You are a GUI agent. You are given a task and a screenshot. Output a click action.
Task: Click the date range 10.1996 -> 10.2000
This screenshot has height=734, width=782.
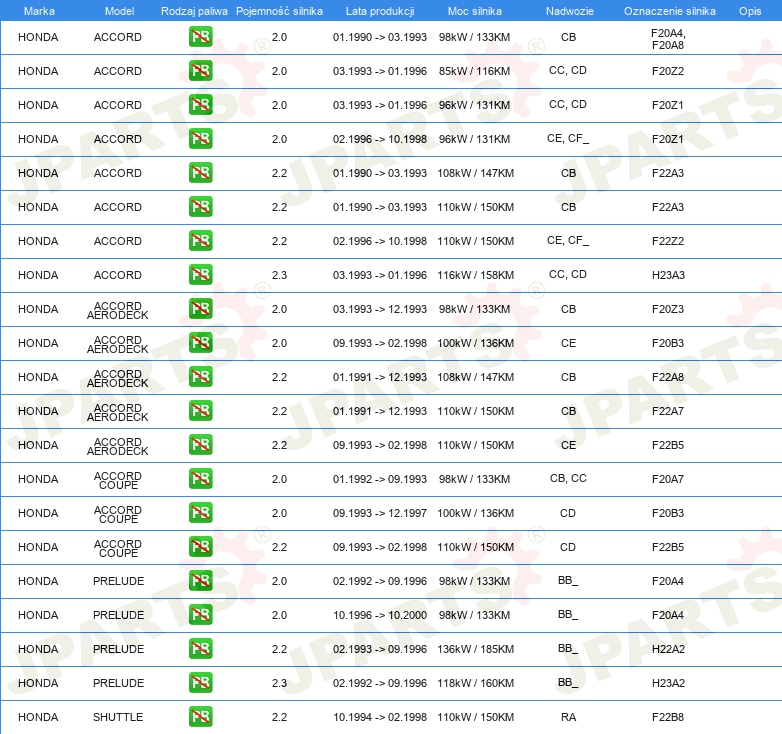pos(380,615)
